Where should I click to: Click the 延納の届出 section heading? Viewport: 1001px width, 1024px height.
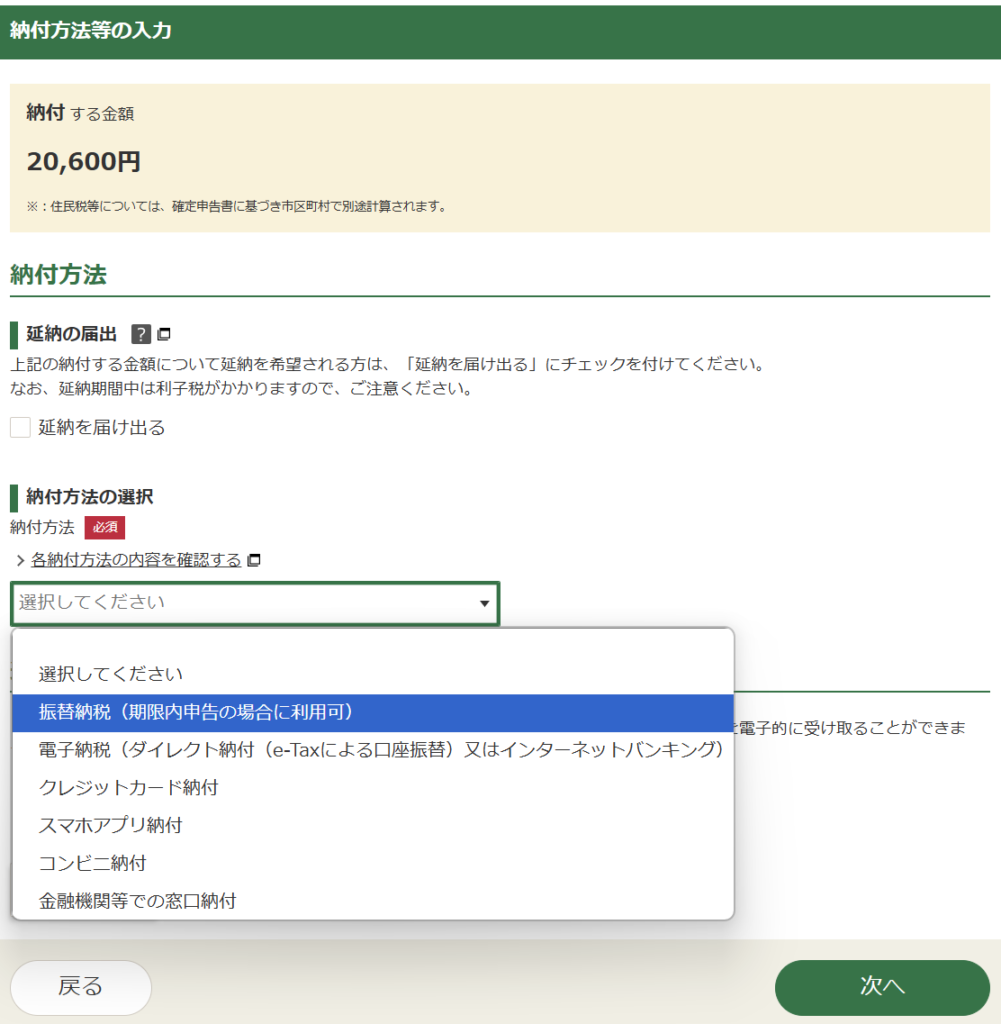coord(71,334)
